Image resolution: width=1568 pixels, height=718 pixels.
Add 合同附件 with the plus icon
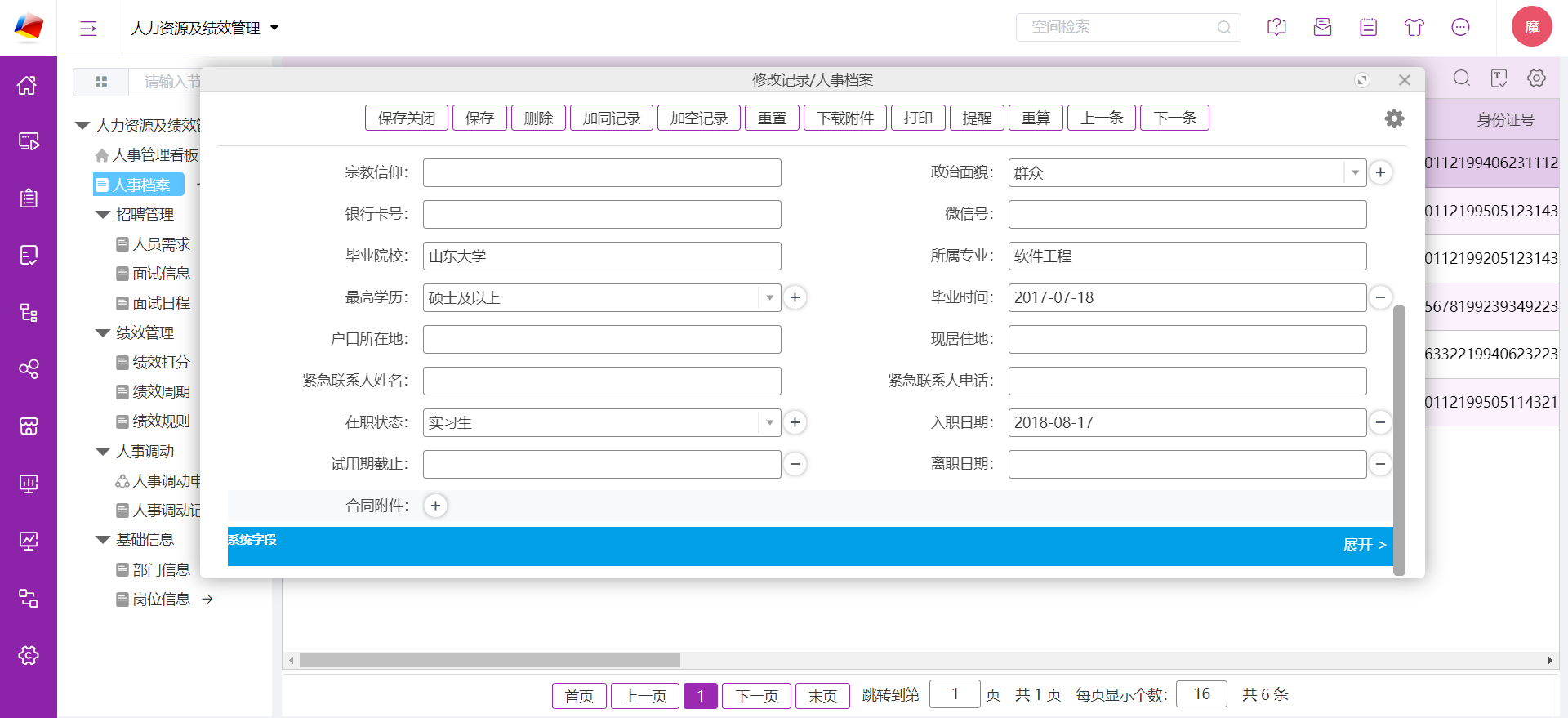tap(435, 506)
